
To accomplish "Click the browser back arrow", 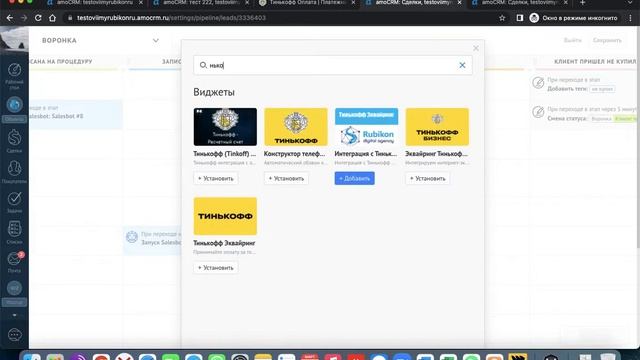I will pos(10,18).
